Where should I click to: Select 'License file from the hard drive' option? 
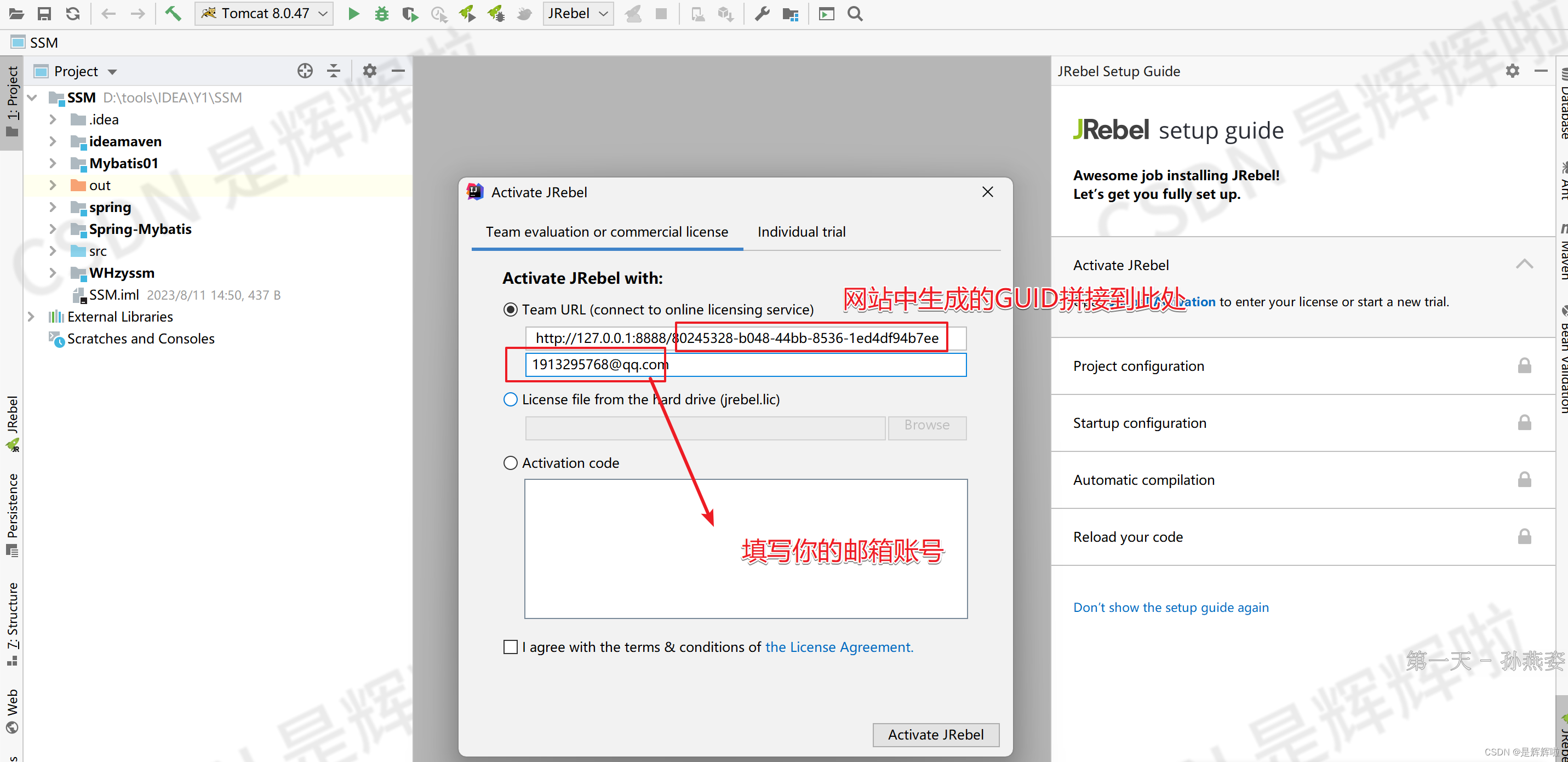click(x=510, y=399)
